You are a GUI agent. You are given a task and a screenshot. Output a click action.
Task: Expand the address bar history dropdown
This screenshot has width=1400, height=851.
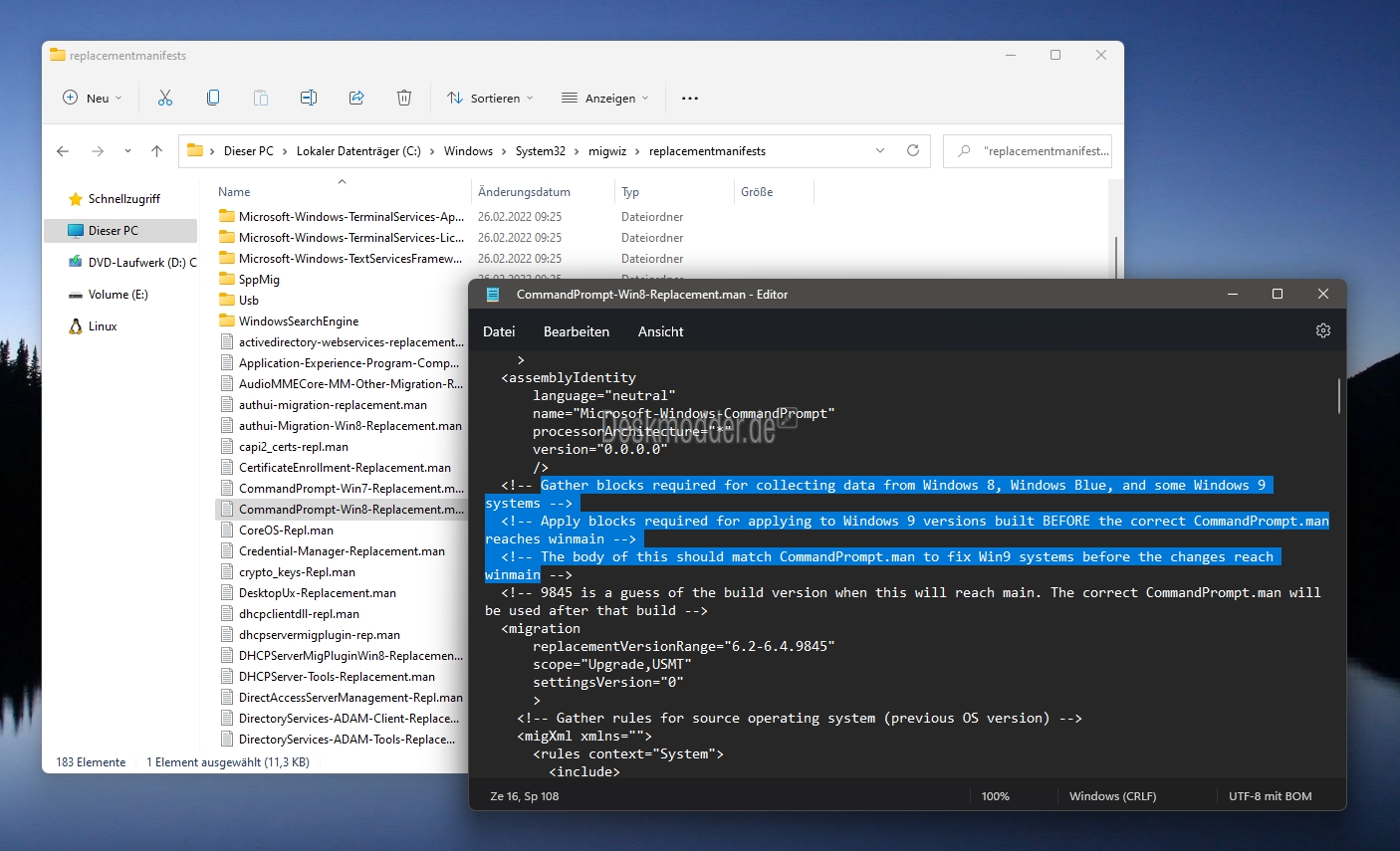click(x=880, y=150)
